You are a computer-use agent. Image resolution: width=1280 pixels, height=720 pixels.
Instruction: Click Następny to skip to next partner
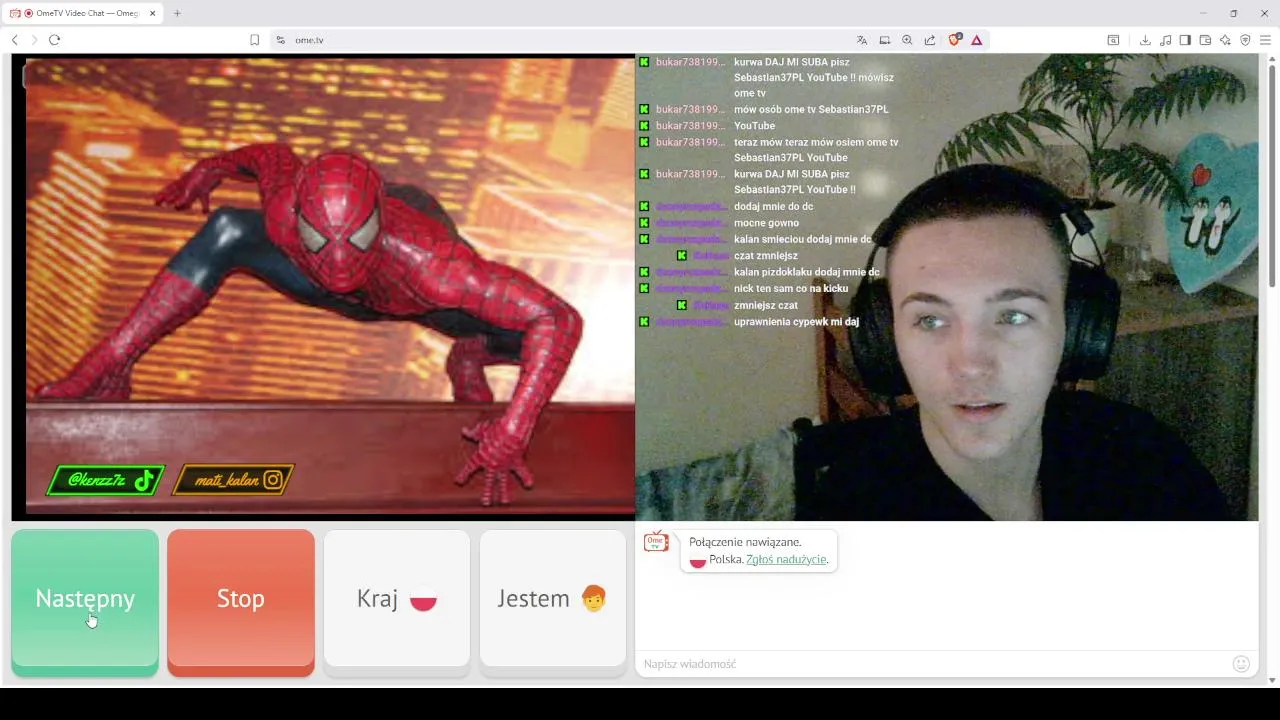pos(85,602)
